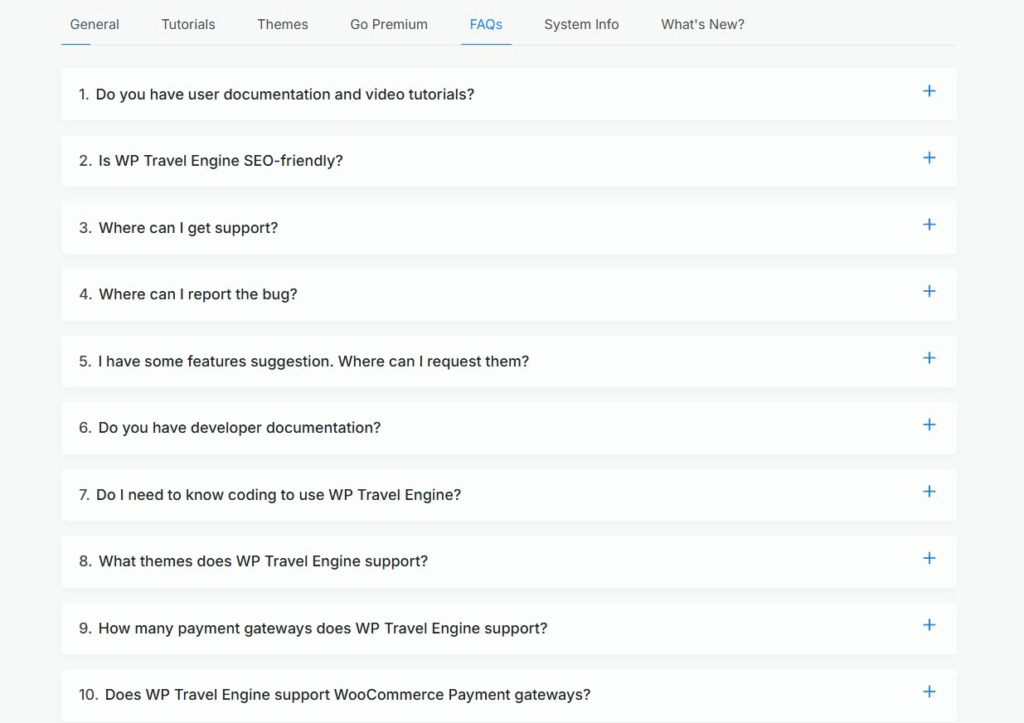Select the FAQs tab
The height and width of the screenshot is (723, 1024).
486,24
